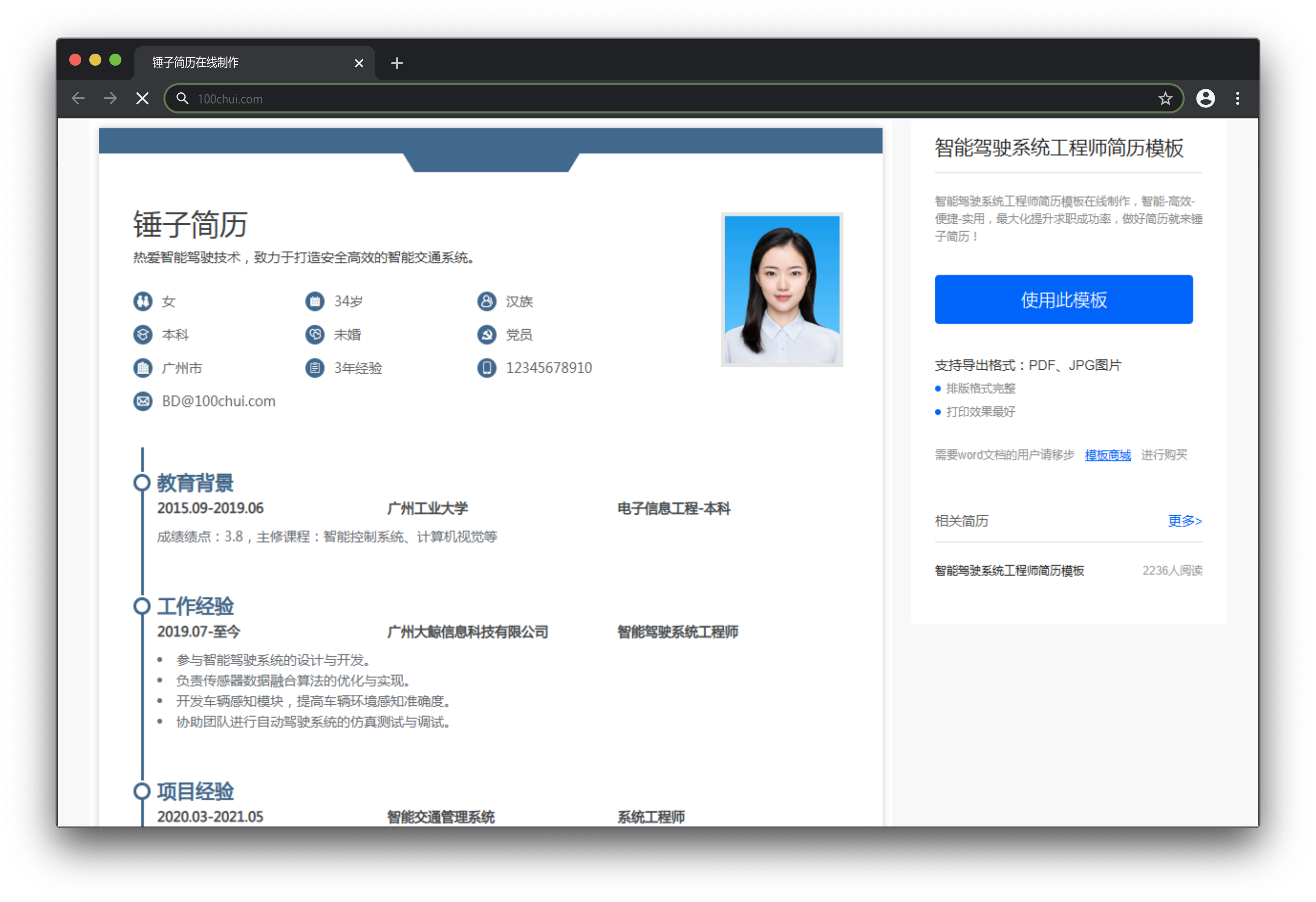Bookmark this page with the star icon

[x=1165, y=99]
